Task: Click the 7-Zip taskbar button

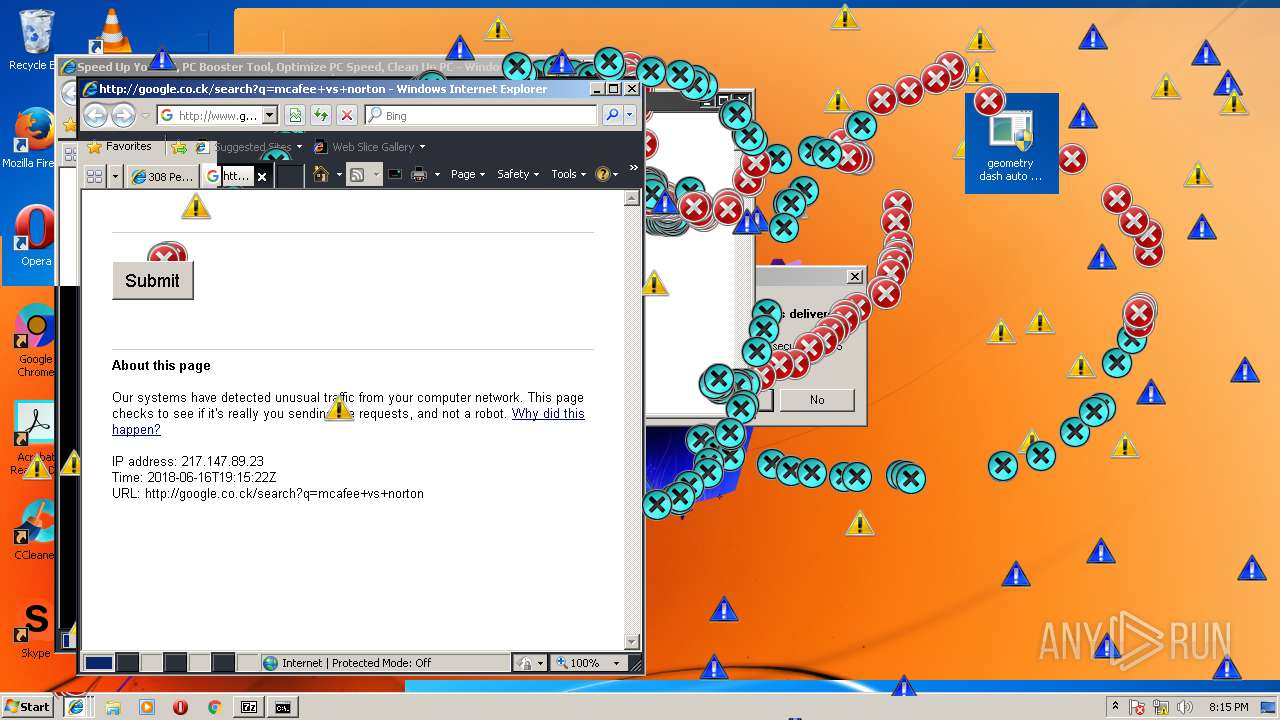Action: coord(249,707)
